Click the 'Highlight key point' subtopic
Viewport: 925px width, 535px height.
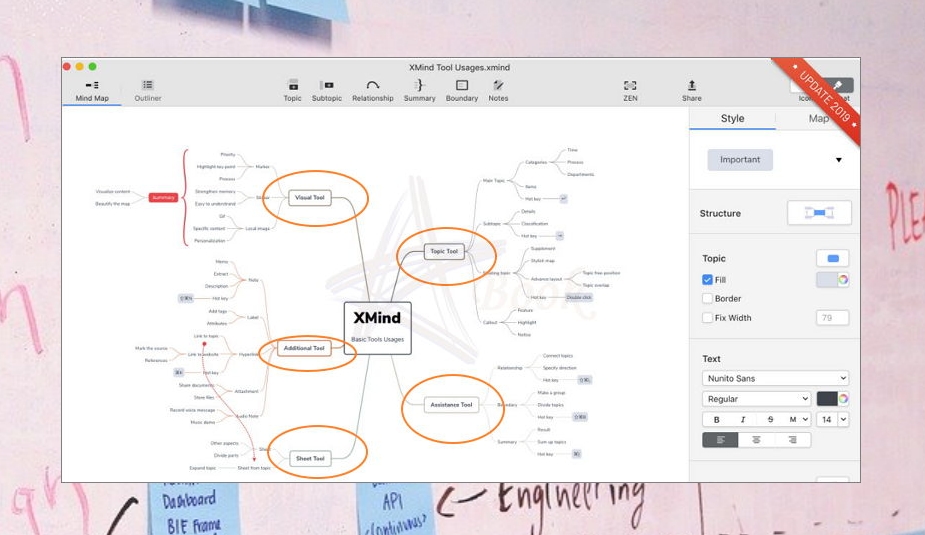coord(216,167)
